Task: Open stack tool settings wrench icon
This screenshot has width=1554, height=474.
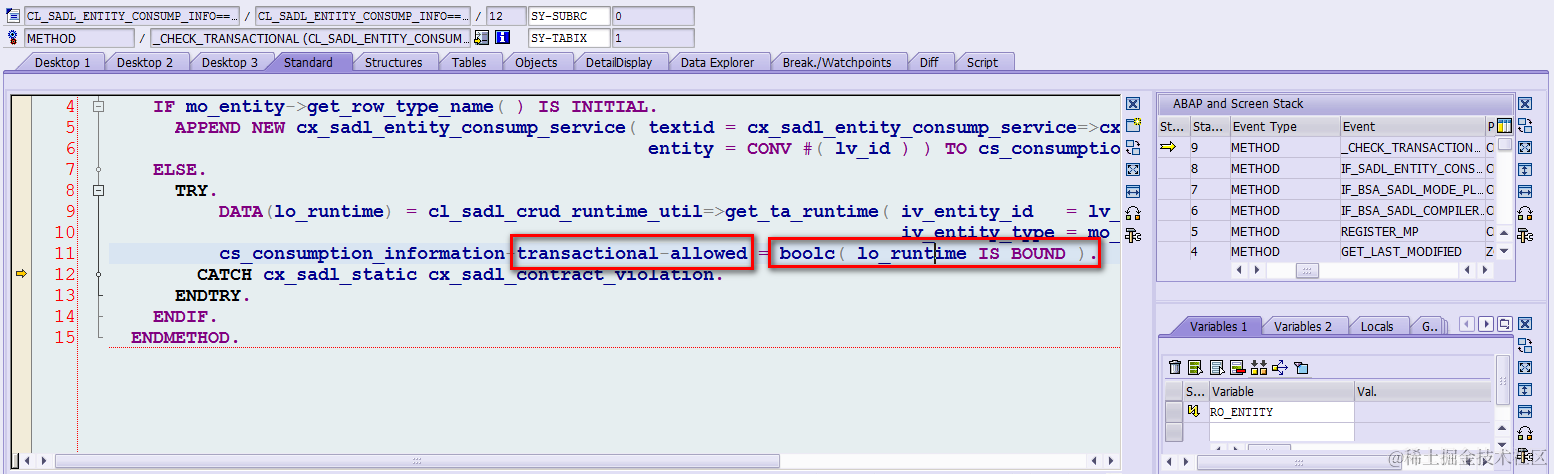Action: pos(1525,236)
